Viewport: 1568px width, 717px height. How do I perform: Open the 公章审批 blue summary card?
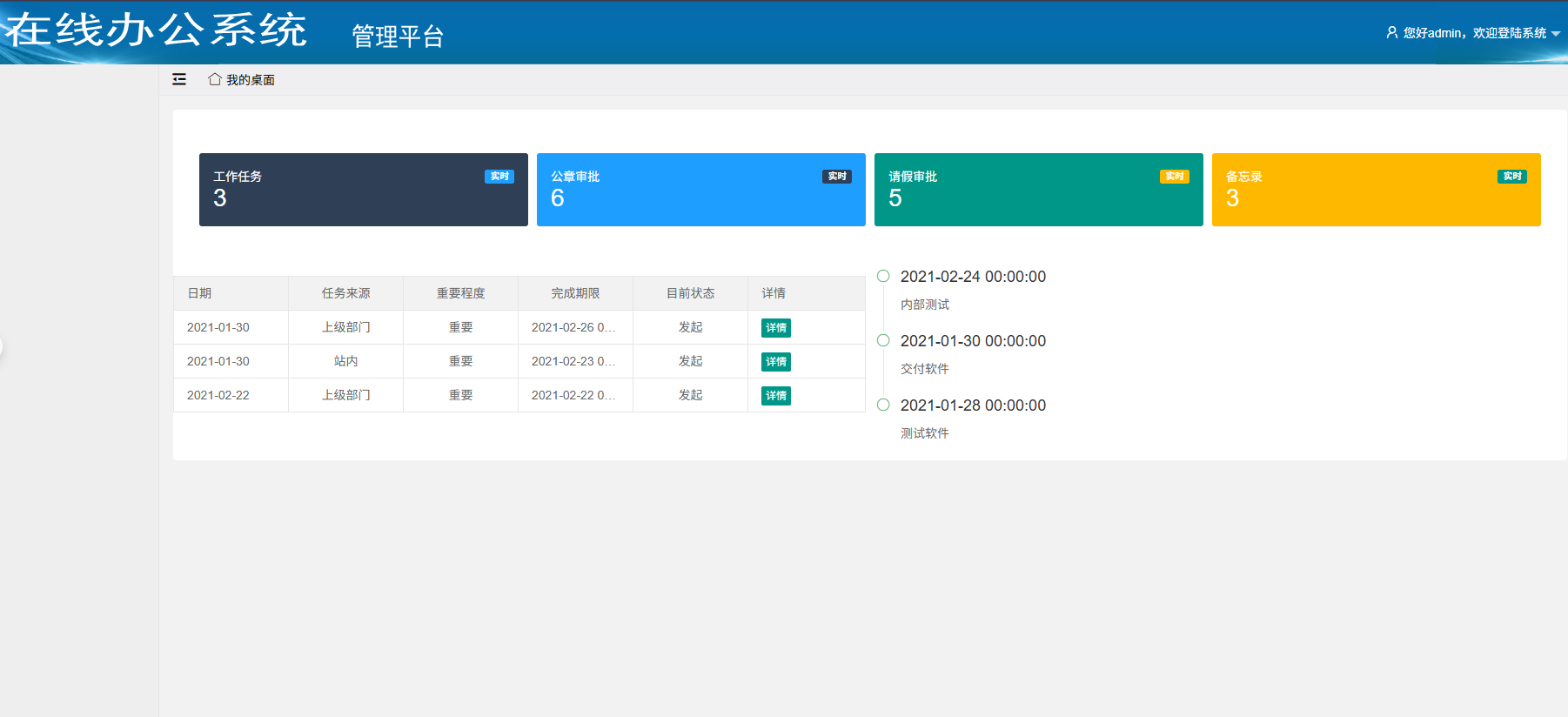click(700, 190)
